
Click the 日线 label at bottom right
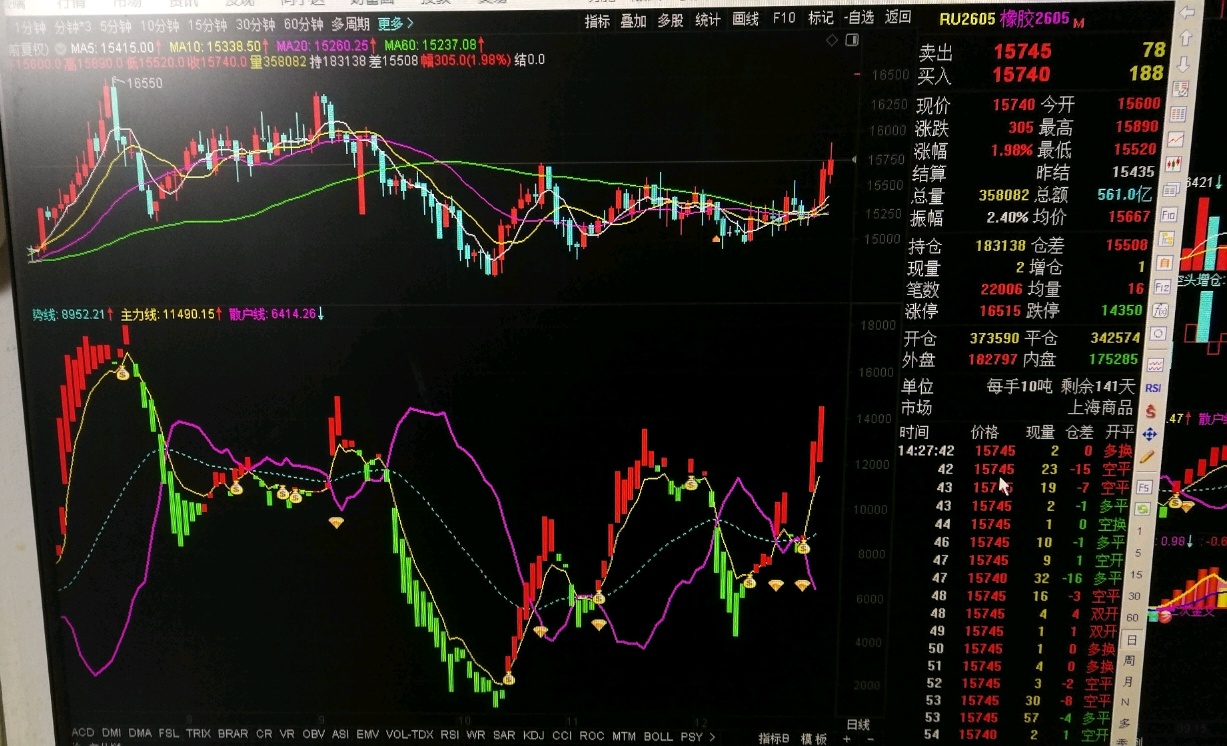pyautogui.click(x=858, y=725)
